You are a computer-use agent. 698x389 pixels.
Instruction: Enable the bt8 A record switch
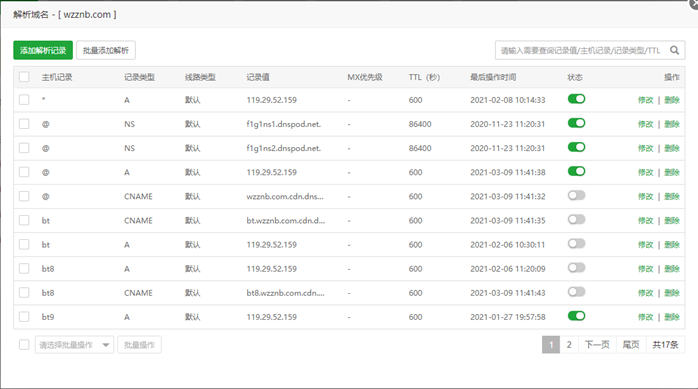576,267
